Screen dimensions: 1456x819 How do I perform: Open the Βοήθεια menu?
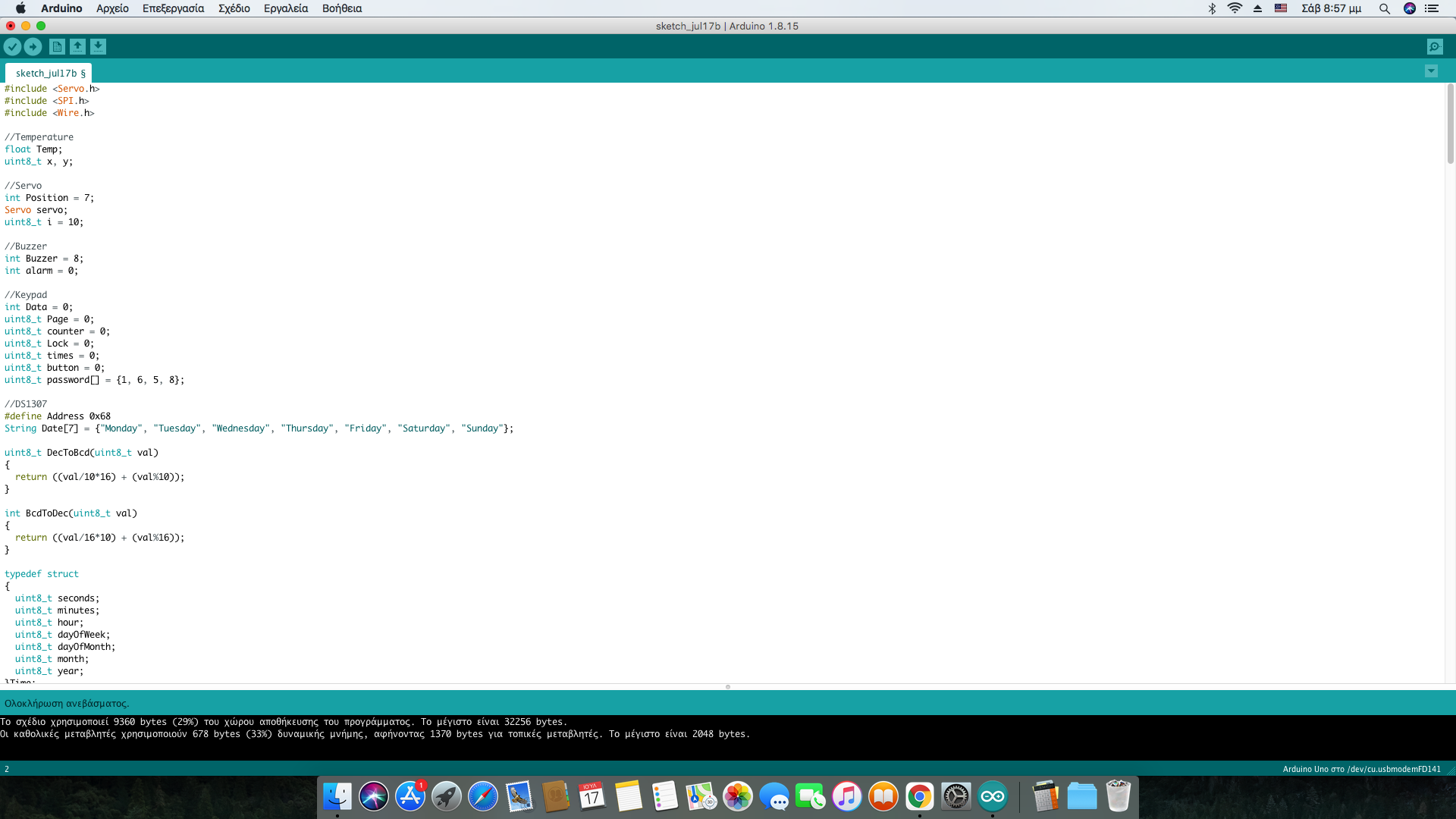click(342, 8)
